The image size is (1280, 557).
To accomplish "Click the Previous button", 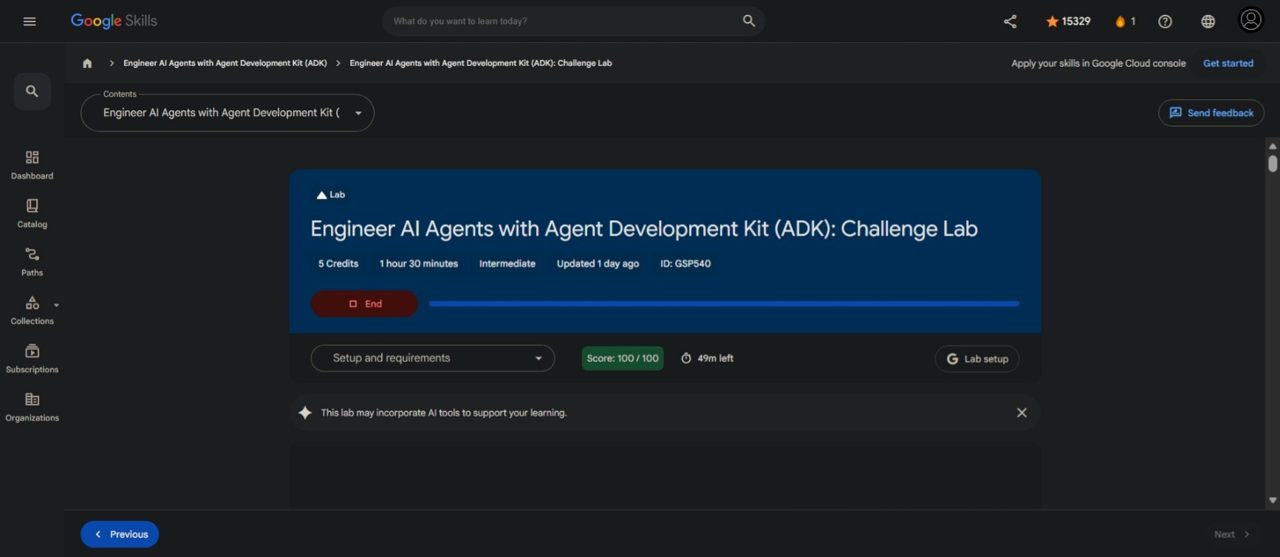I will point(120,534).
